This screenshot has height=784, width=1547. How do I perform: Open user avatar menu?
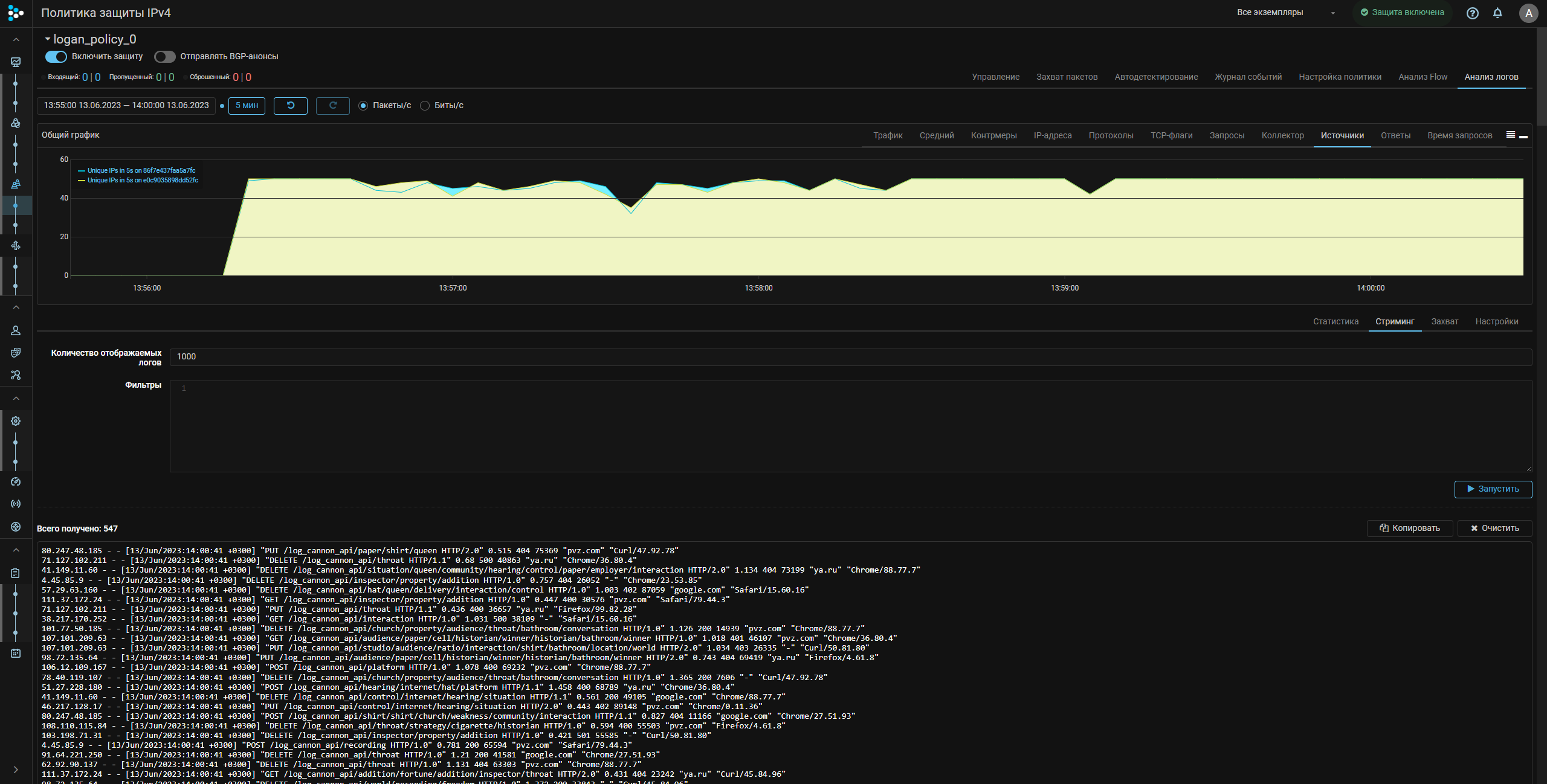coord(1528,13)
